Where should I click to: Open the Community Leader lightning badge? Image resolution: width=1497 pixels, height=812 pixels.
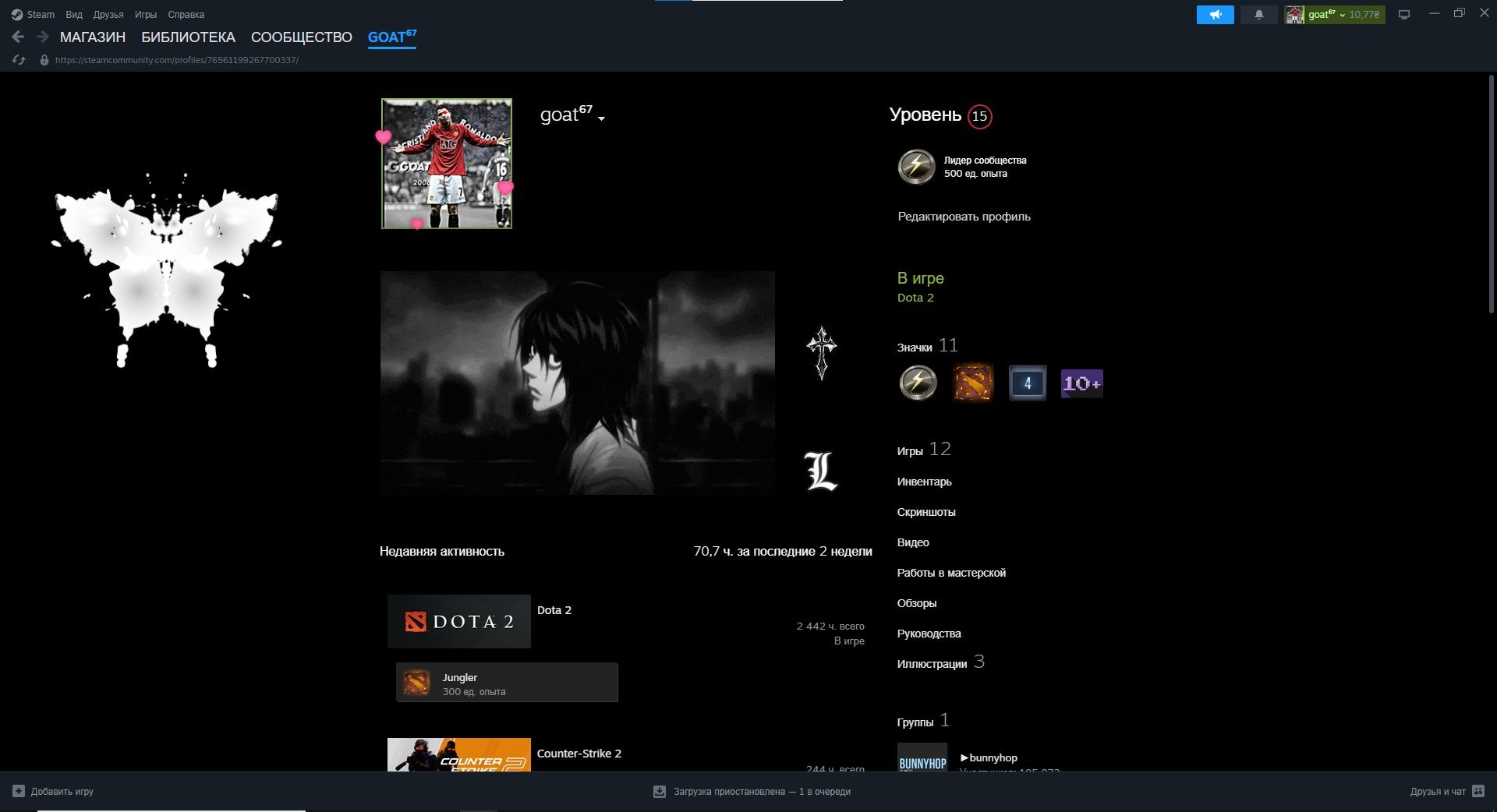tap(917, 167)
